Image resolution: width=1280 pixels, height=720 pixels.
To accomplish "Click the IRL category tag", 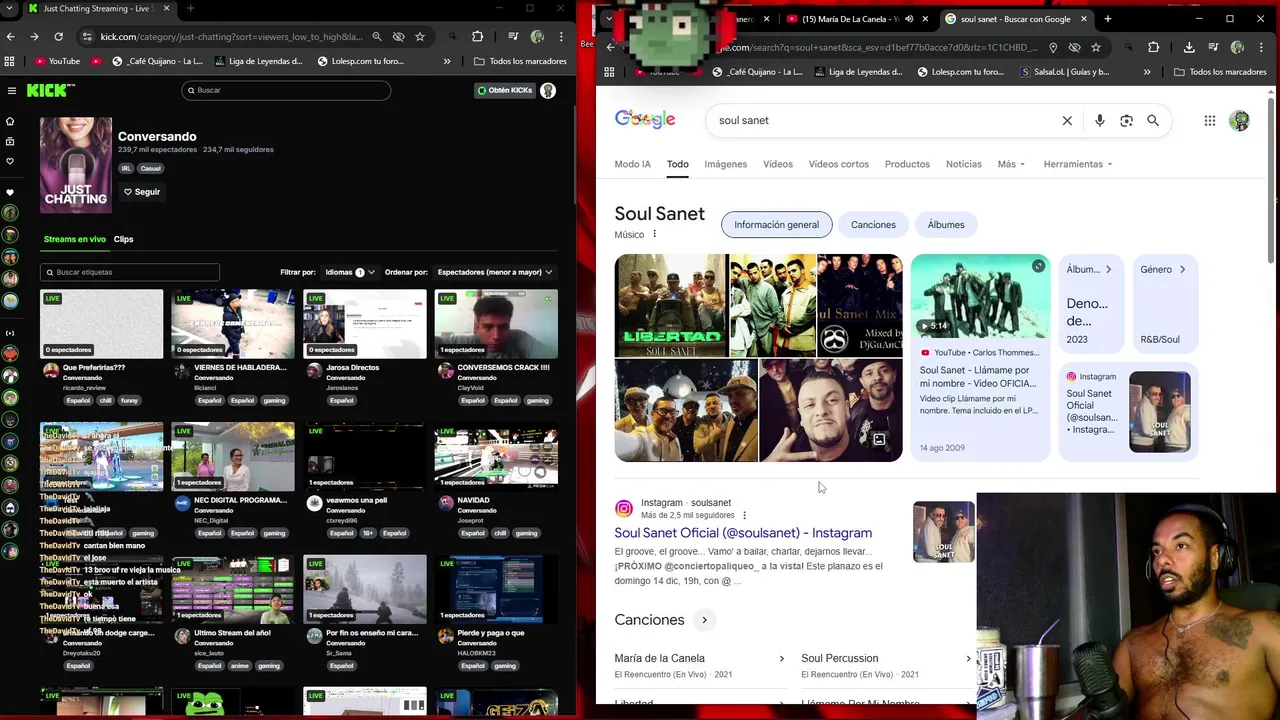I will point(126,169).
